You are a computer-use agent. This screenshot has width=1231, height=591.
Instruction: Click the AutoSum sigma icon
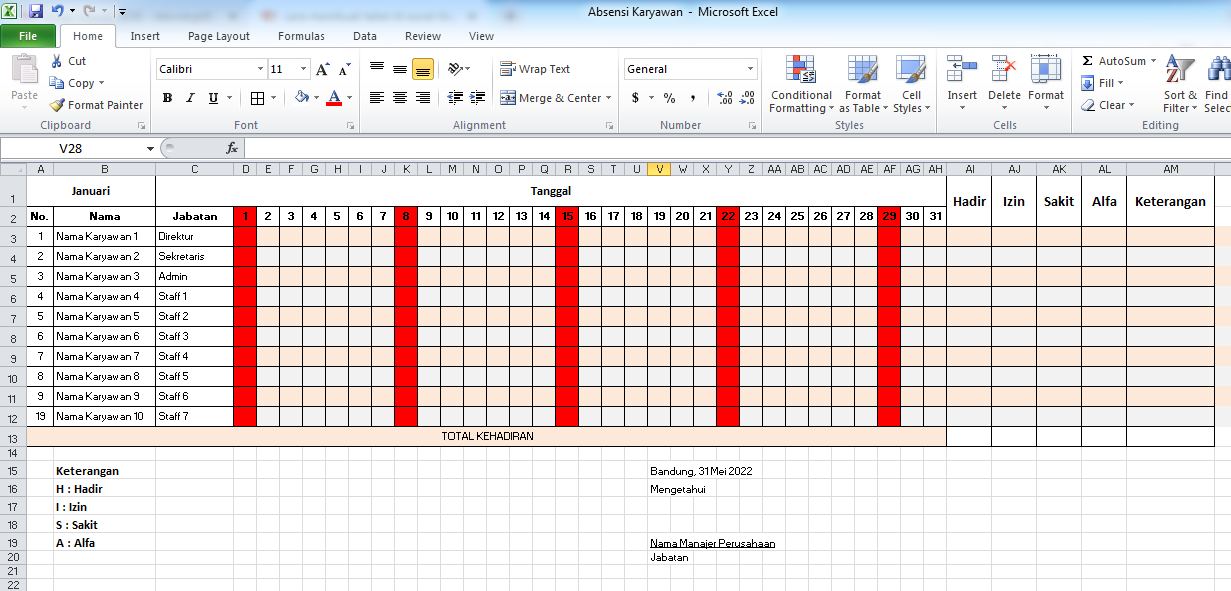tap(1088, 61)
